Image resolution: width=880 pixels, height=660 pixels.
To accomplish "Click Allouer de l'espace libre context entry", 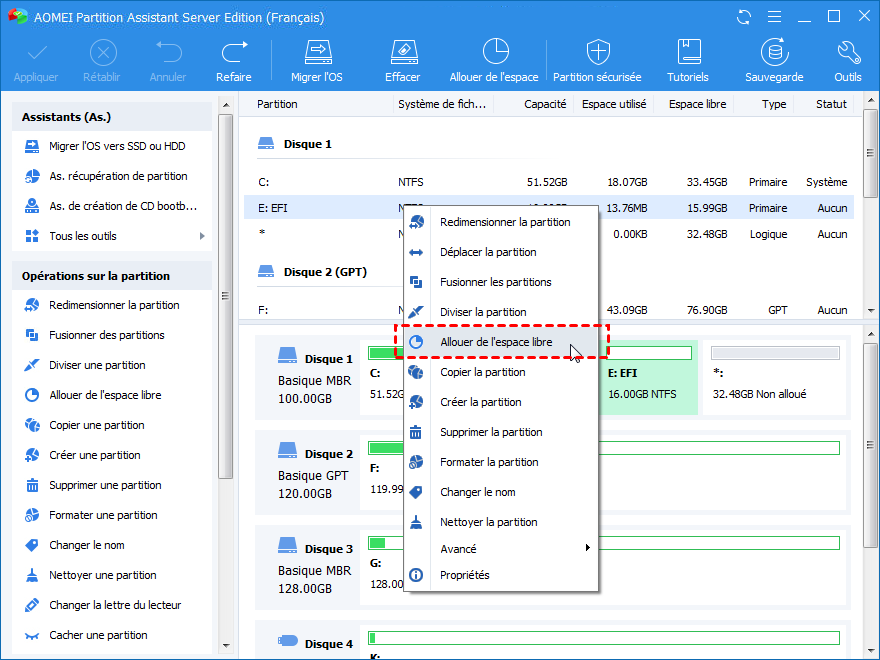I will point(501,342).
